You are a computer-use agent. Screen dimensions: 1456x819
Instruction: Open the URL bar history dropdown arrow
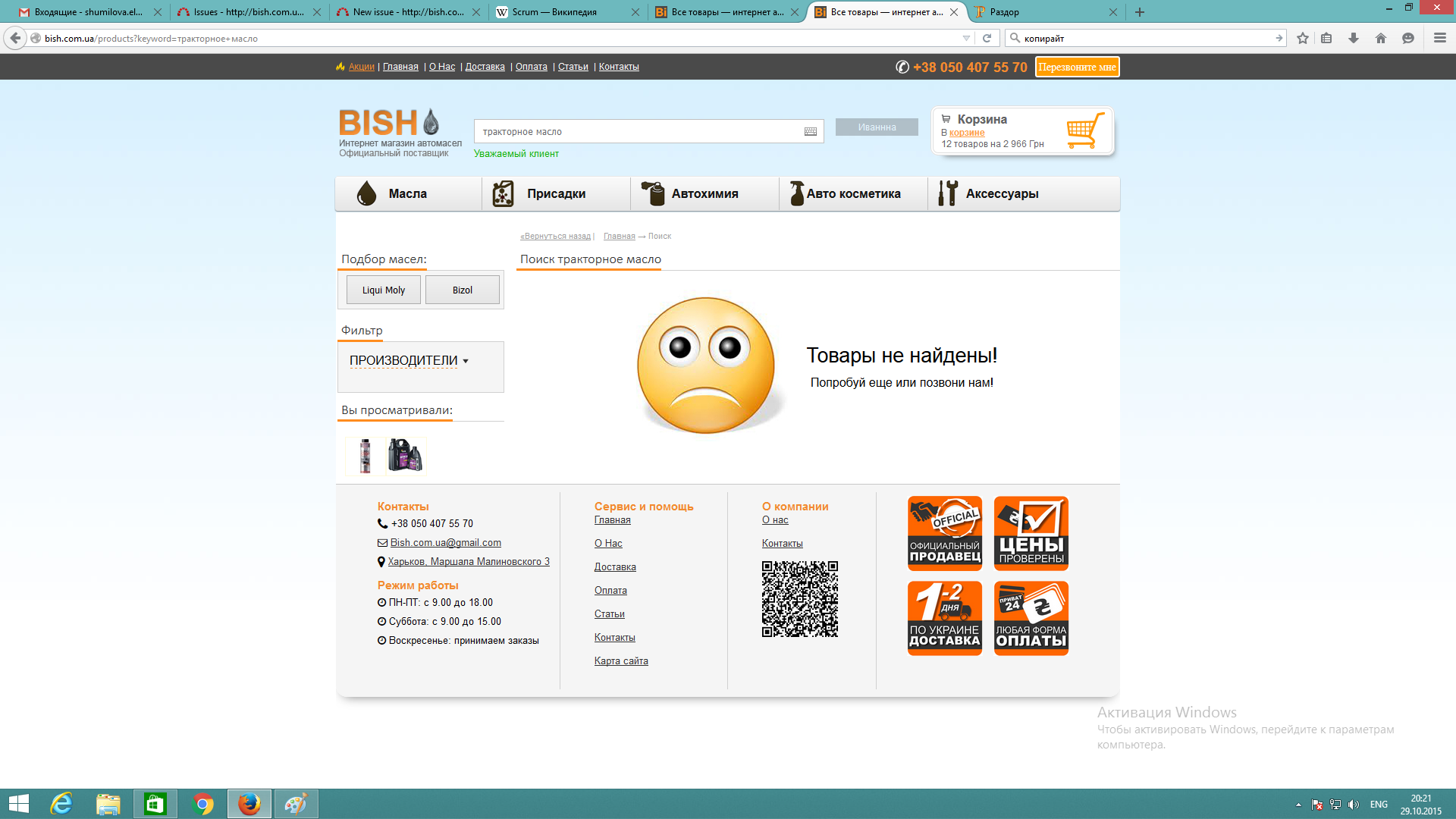966,38
